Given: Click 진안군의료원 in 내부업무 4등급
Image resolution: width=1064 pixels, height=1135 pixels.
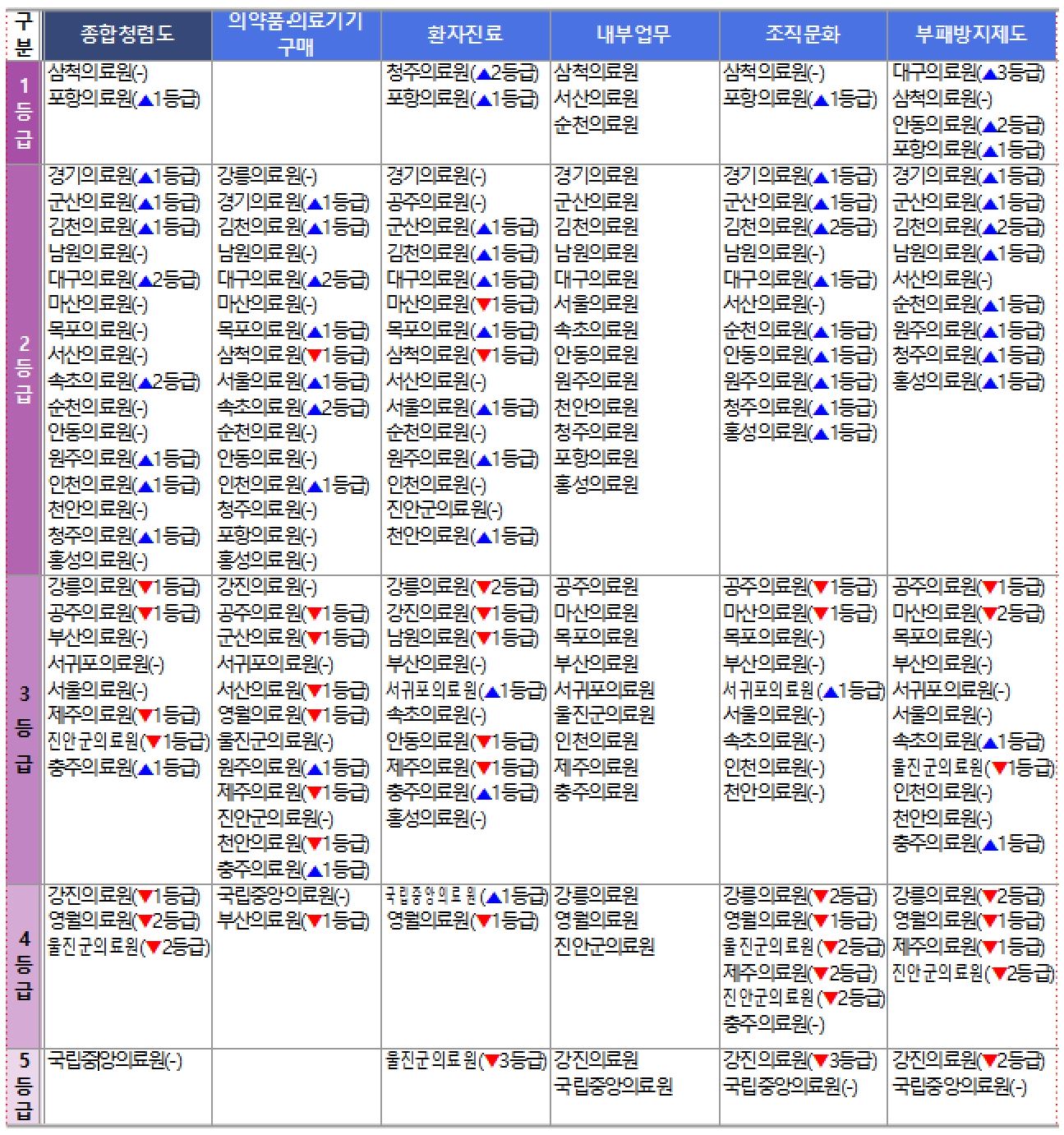Looking at the screenshot, I should point(605,946).
